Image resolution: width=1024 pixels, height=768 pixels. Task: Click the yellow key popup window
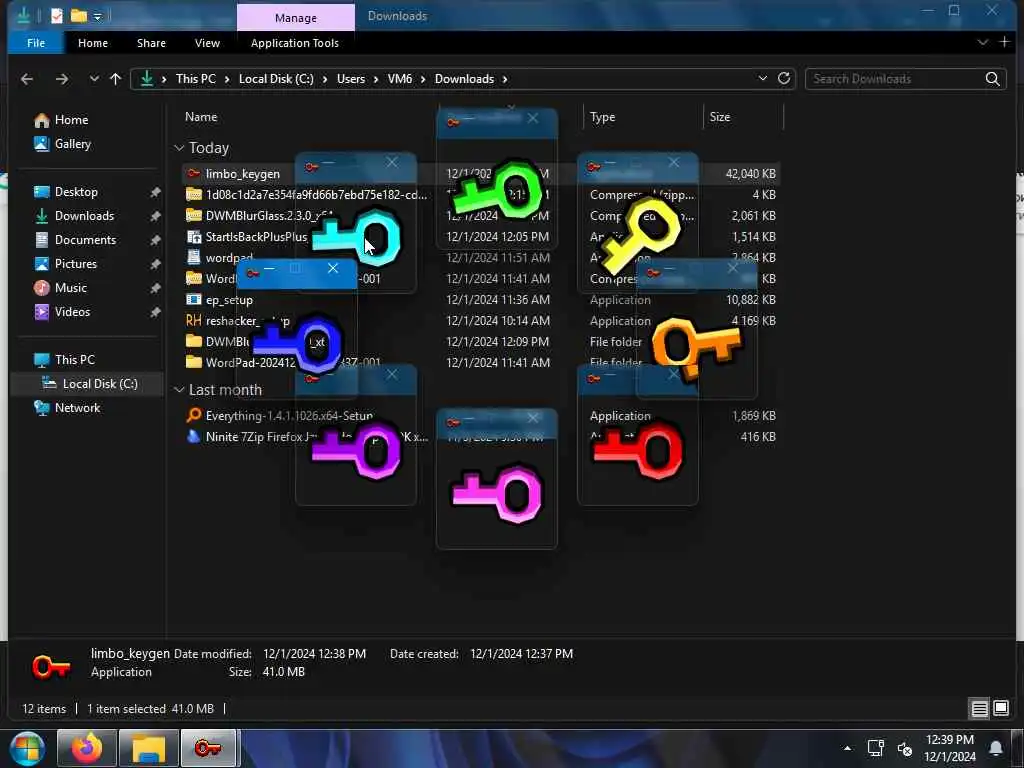coord(637,222)
